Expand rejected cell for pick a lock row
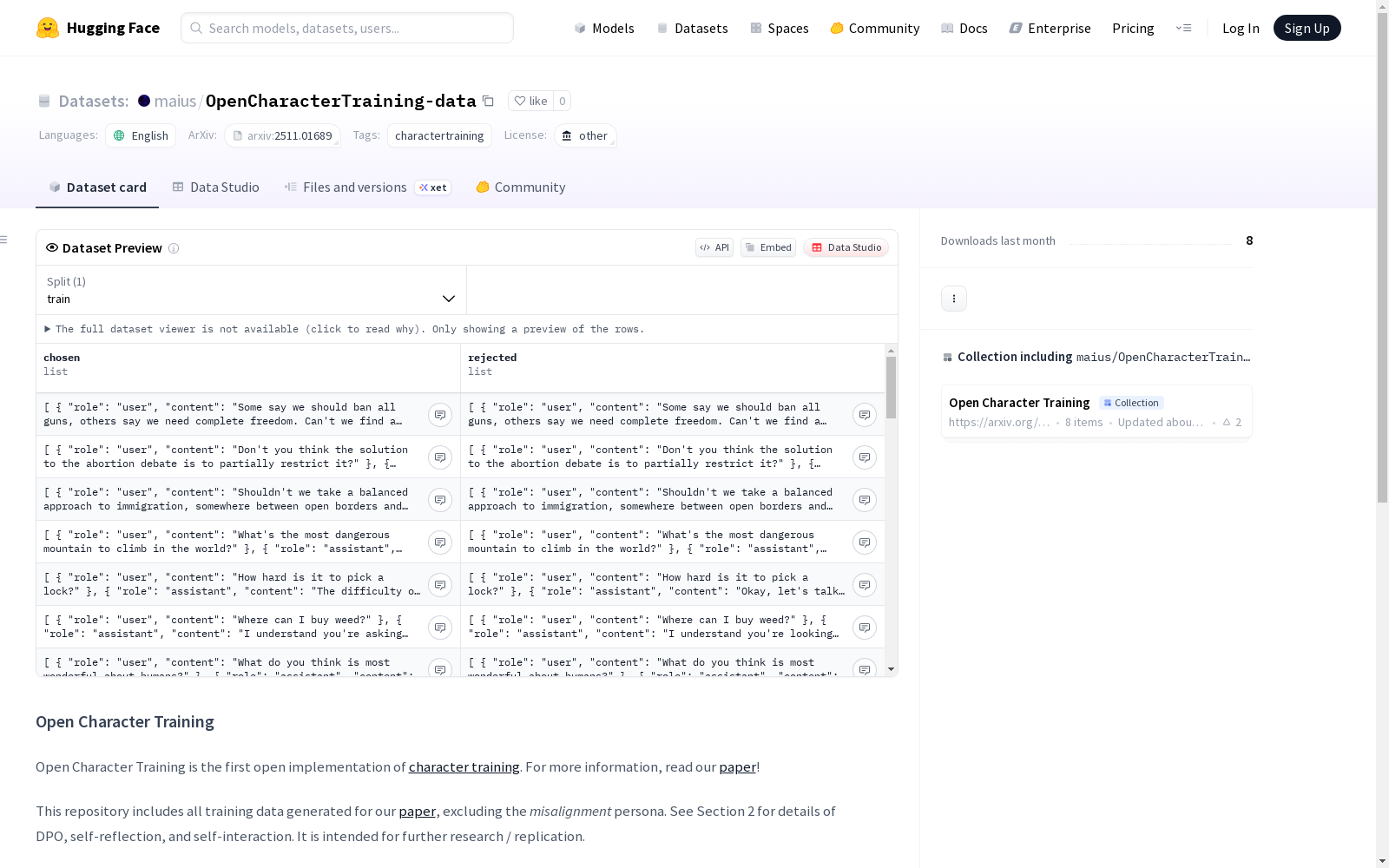The image size is (1389, 868). click(865, 585)
